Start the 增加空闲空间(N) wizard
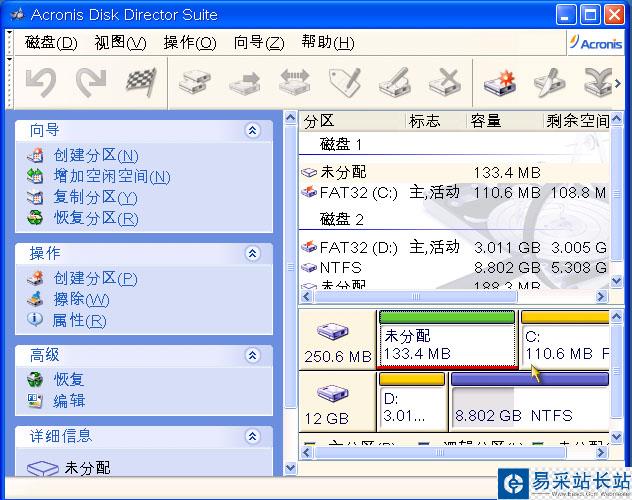This screenshot has width=632, height=500. (x=112, y=176)
